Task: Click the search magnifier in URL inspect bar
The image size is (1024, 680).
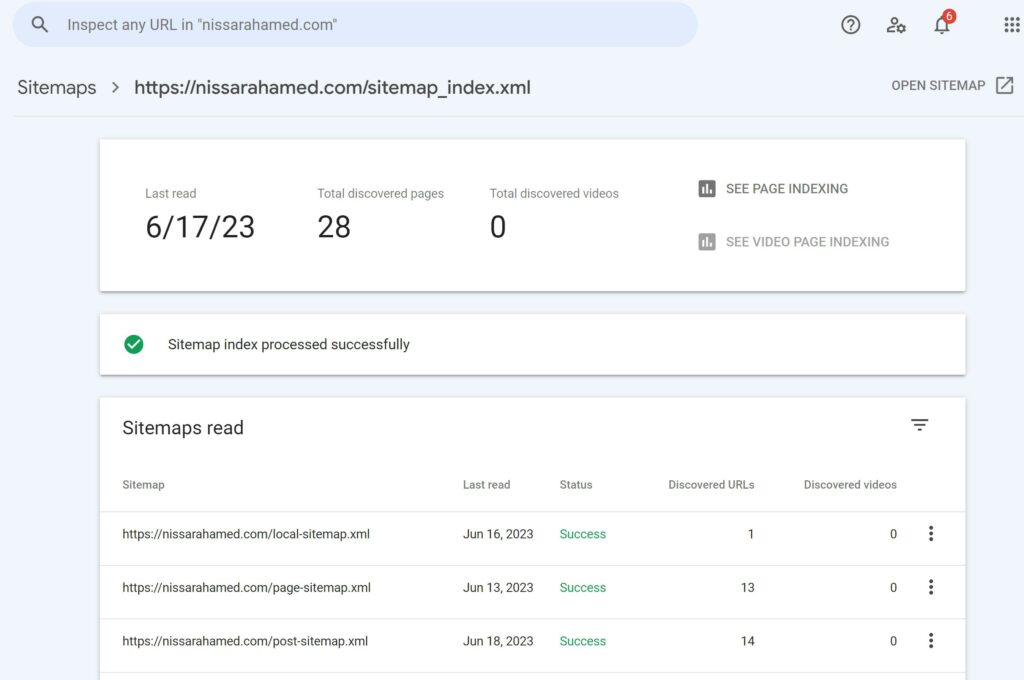Action: click(39, 24)
